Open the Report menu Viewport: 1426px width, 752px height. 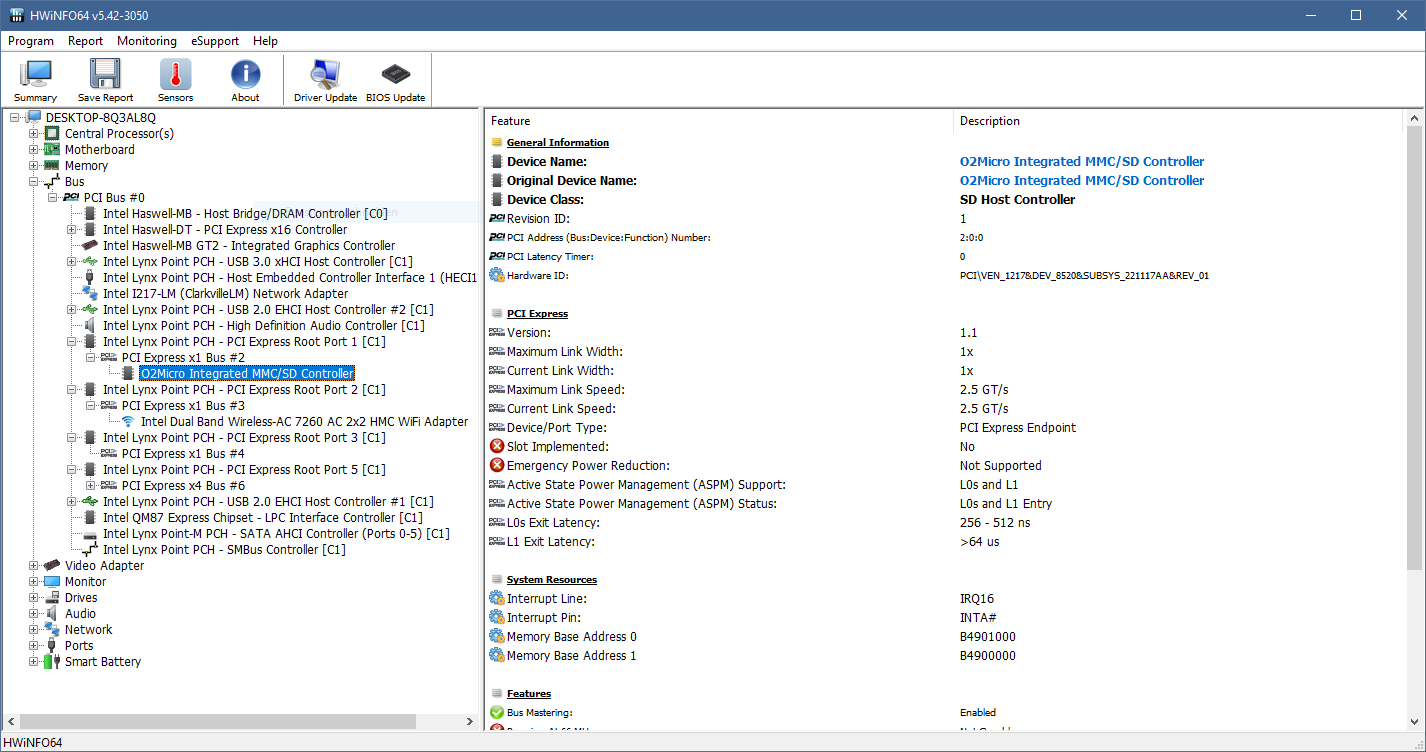click(86, 41)
